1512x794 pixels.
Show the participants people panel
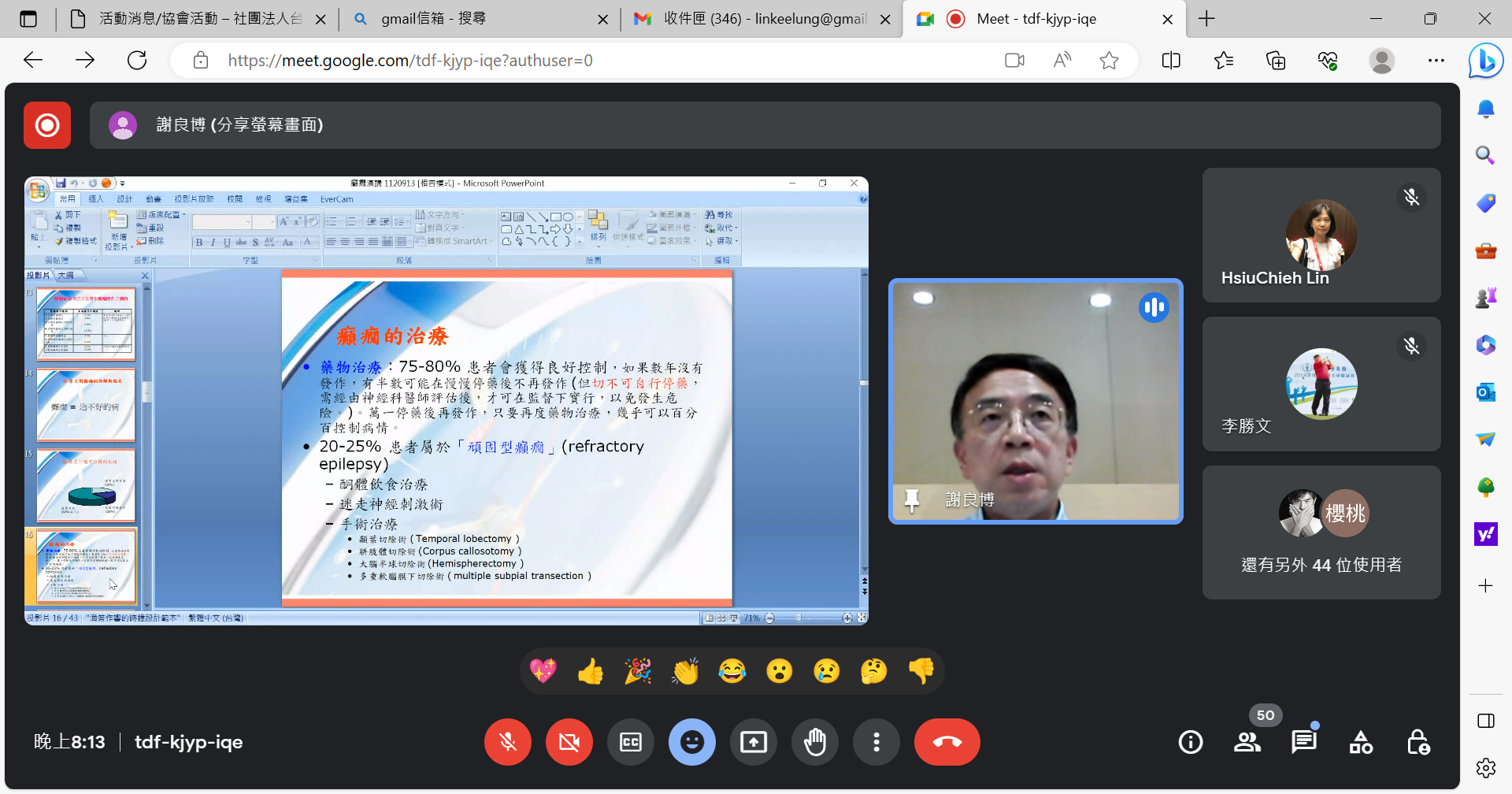[1247, 742]
